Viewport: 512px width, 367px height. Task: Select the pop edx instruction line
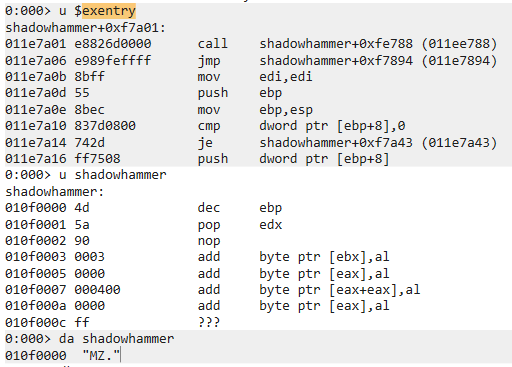[143, 225]
